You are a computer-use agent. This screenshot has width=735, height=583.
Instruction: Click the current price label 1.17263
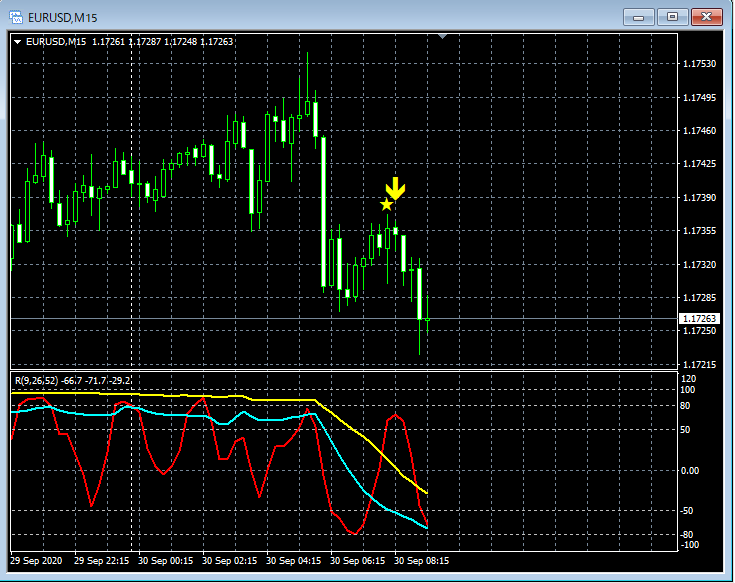[x=699, y=319]
